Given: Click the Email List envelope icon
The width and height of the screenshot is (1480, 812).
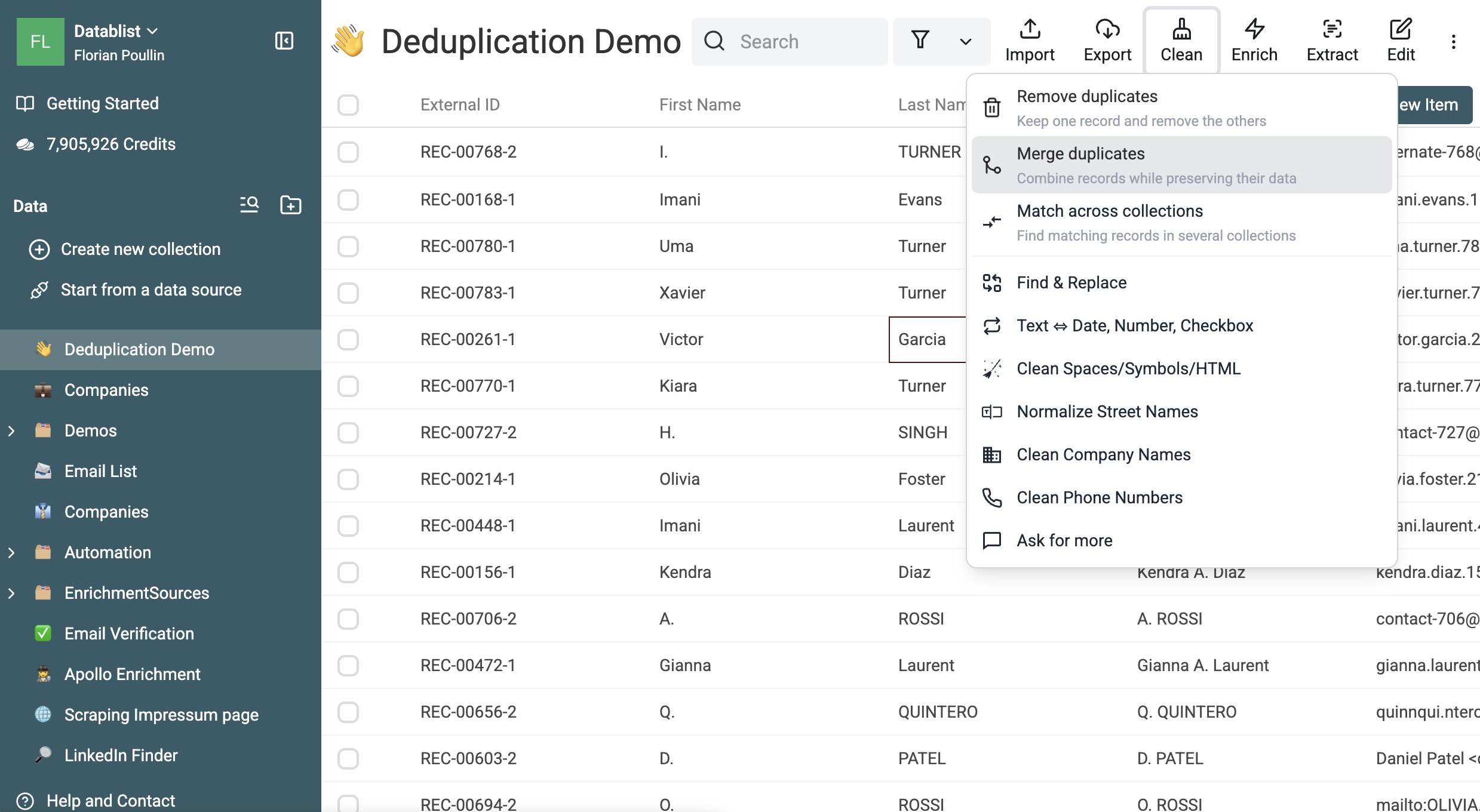Looking at the screenshot, I should tap(43, 471).
